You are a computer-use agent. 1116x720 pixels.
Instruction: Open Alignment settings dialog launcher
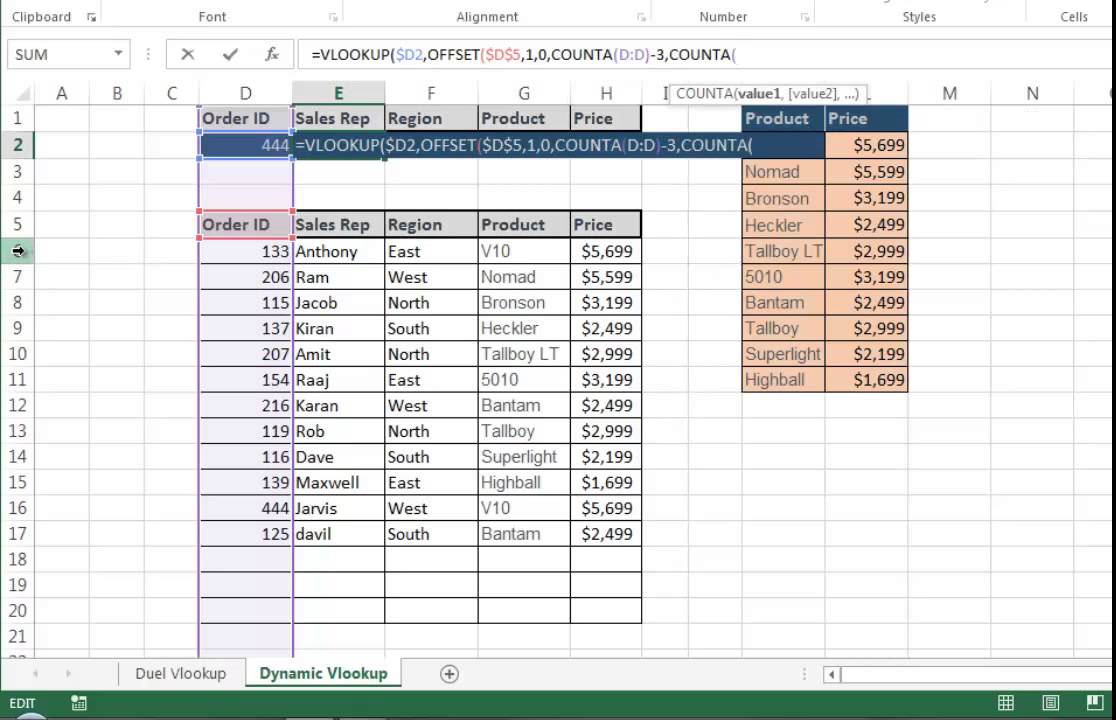pos(641,17)
